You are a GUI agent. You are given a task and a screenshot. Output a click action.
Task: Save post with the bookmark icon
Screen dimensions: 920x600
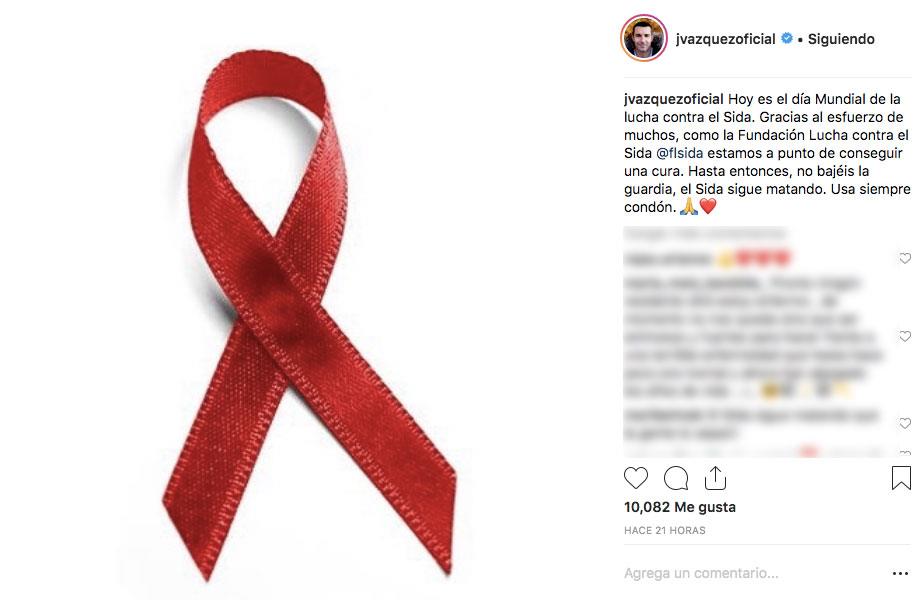[901, 478]
